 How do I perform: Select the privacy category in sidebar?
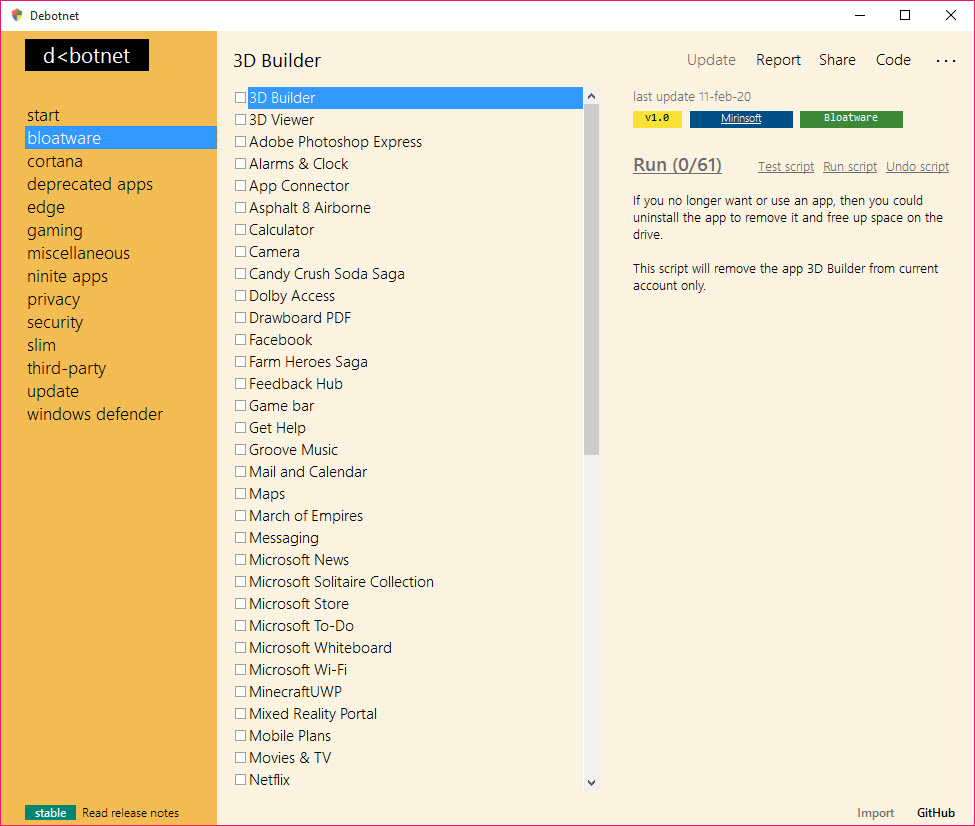coord(54,299)
